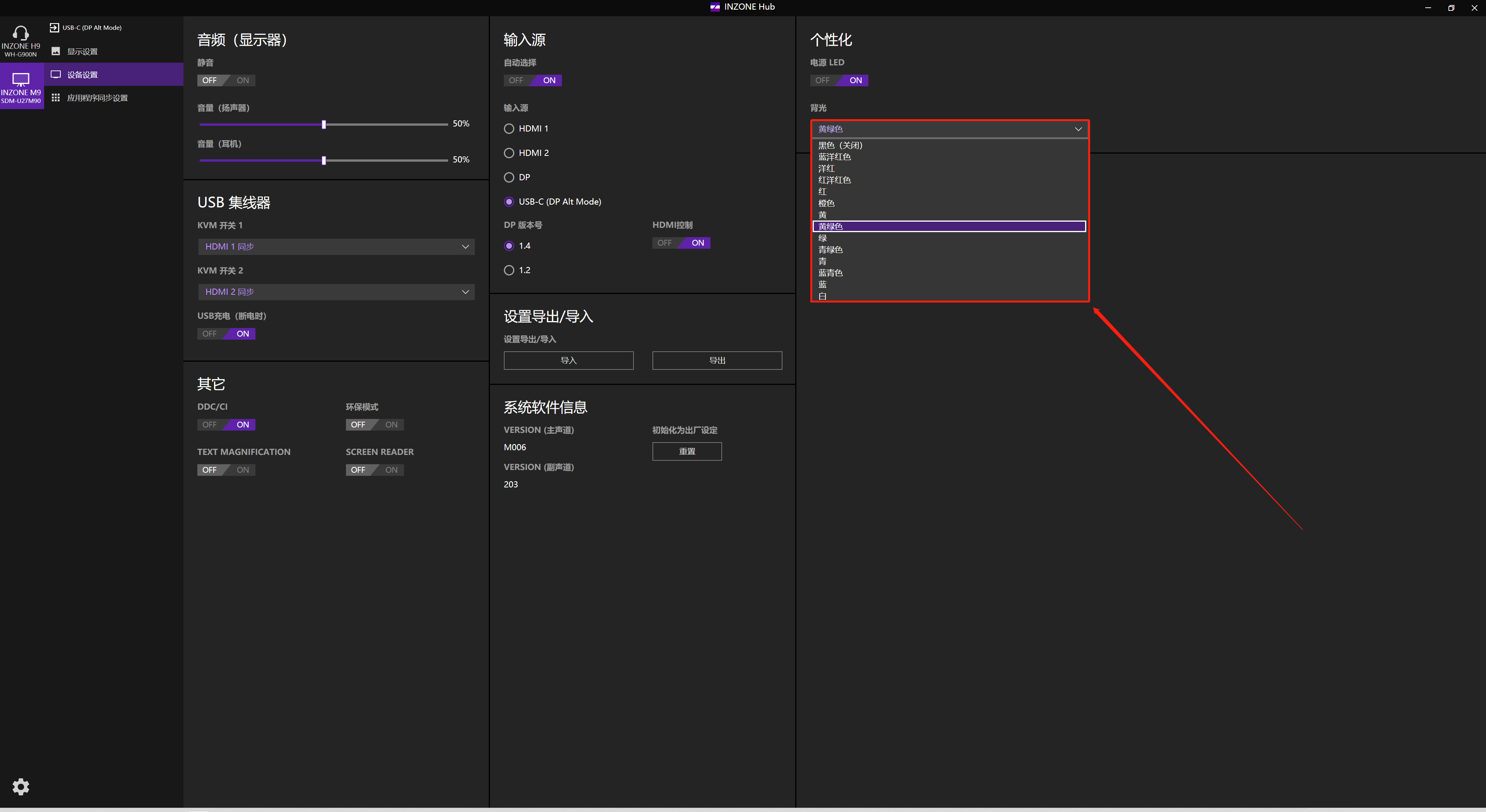The height and width of the screenshot is (812, 1486).
Task: Click the display settings picture icon
Action: click(x=56, y=51)
